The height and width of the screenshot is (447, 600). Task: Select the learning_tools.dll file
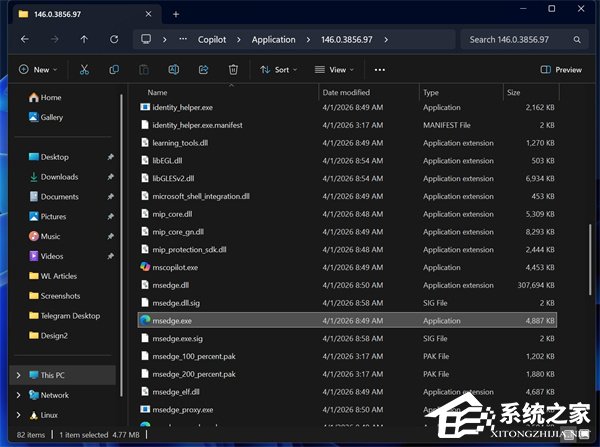coord(347,142)
